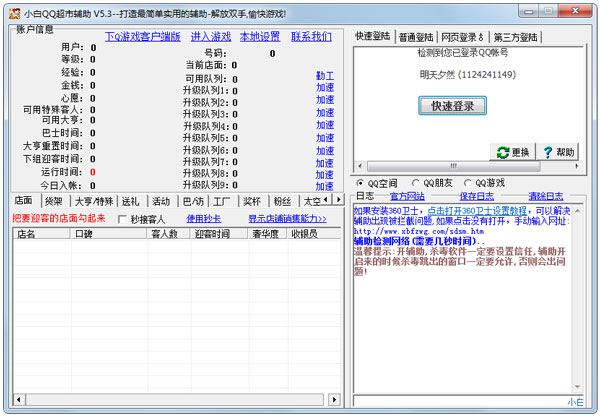Screen dimensions: 600x417
Task: Click the 迎客时间 column header
Action: click(219, 234)
